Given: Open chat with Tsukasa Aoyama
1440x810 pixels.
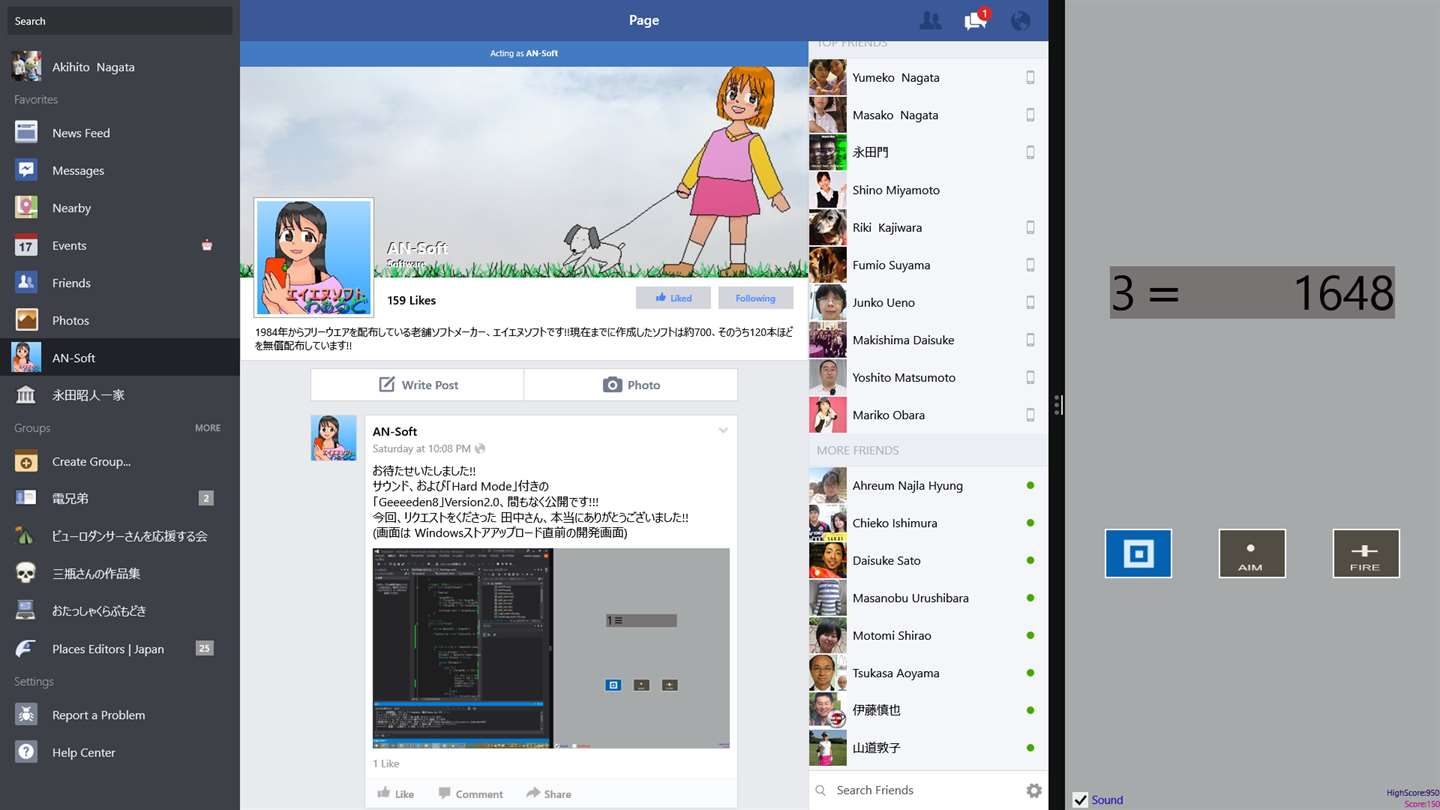Looking at the screenshot, I should (928, 673).
